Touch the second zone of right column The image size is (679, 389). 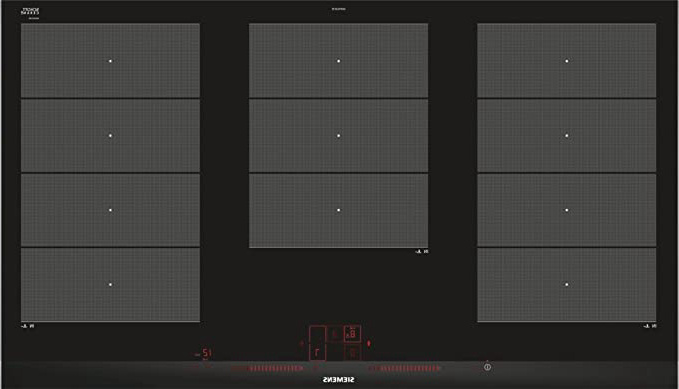tap(566, 136)
